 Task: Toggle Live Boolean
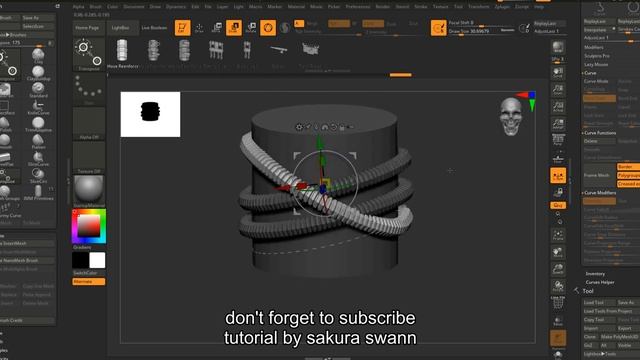[154, 28]
